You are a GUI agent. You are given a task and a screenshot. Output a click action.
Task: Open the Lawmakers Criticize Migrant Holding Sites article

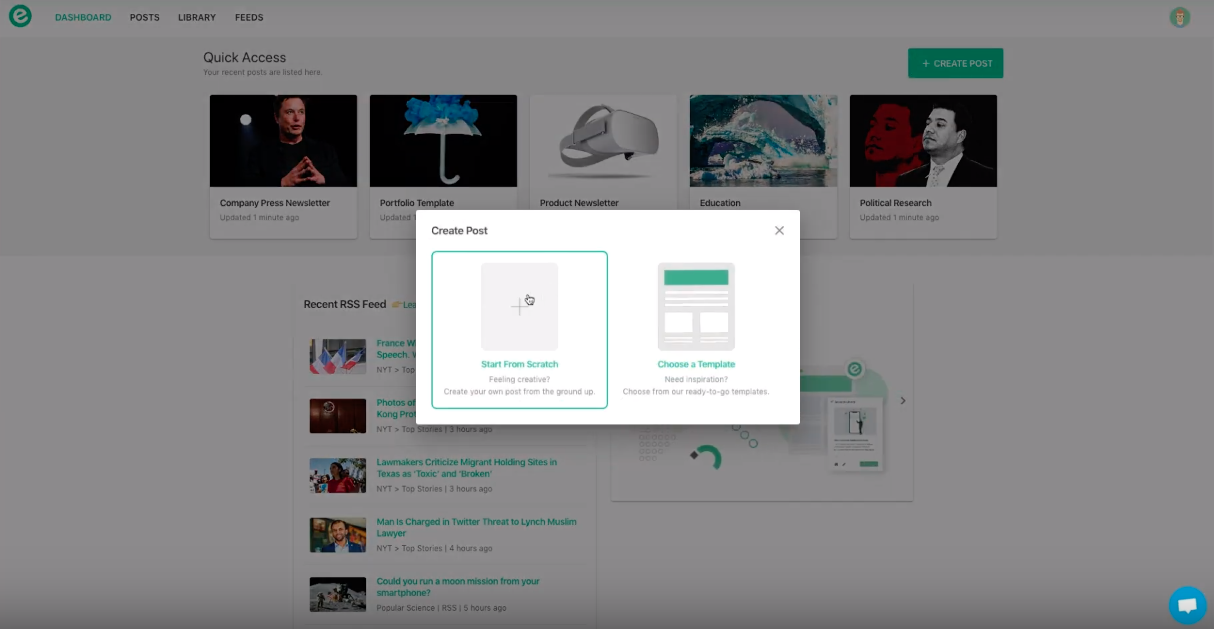467,468
